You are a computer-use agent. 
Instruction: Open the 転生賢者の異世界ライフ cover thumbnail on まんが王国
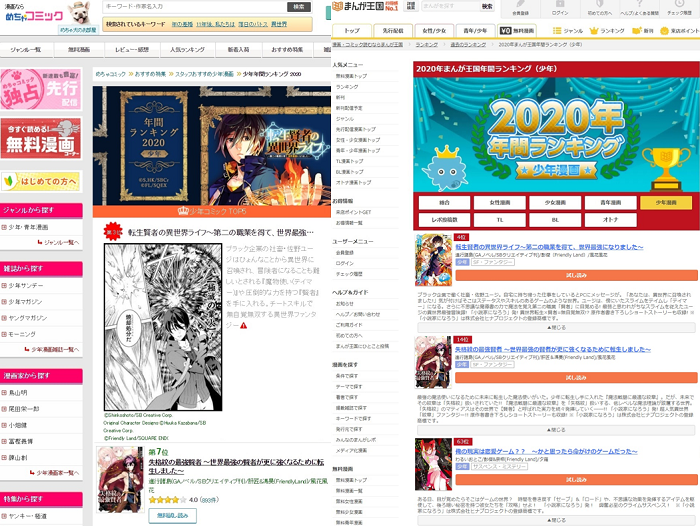[x=433, y=260]
